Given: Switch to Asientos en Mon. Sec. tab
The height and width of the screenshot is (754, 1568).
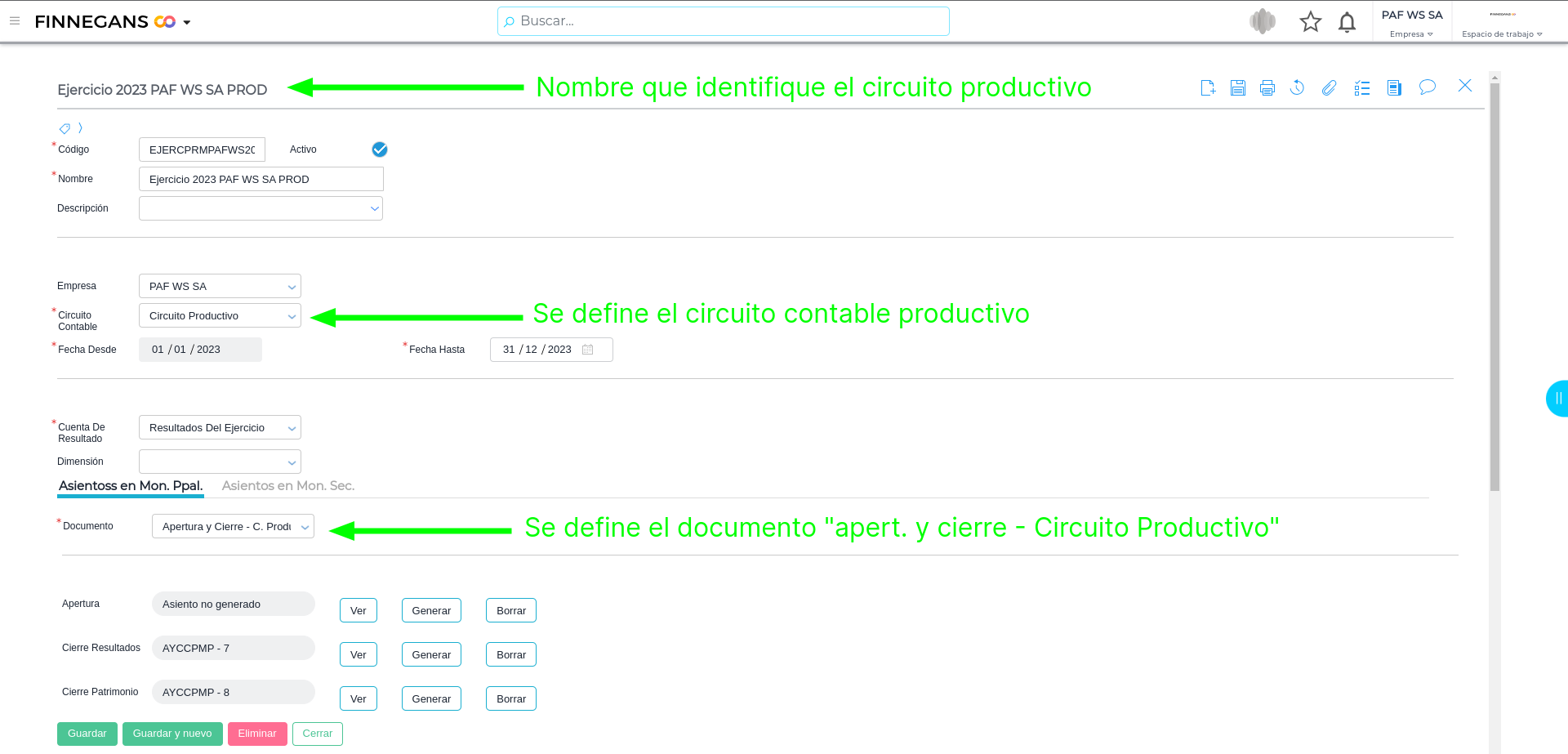Looking at the screenshot, I should coord(288,486).
